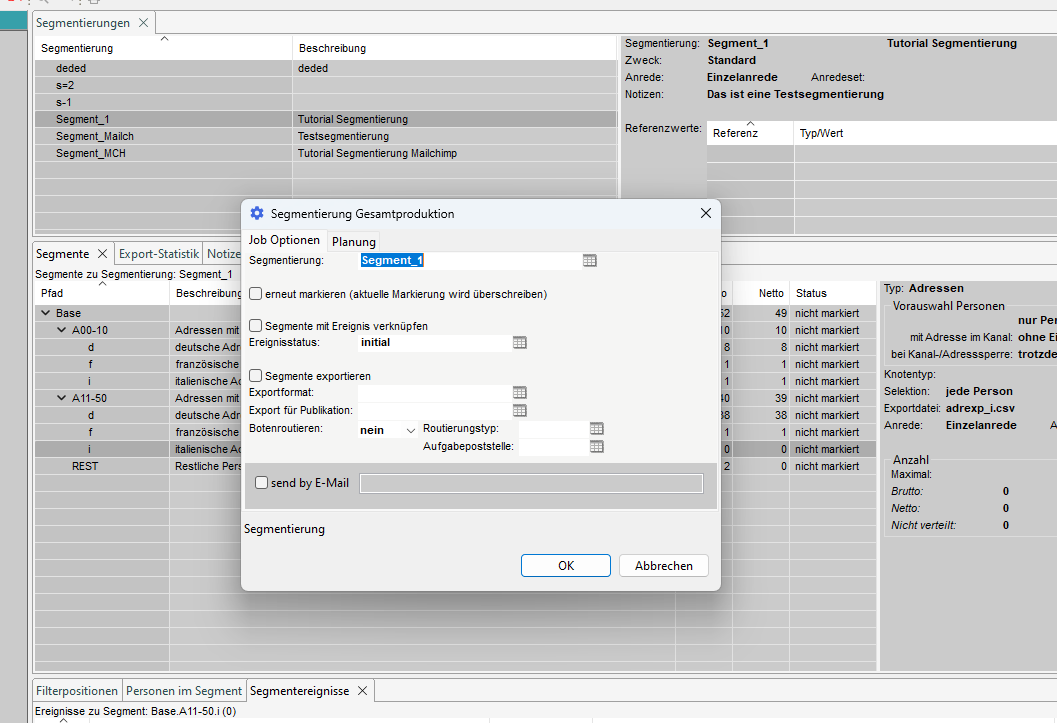
Task: Open lookup table icon for Segmentierung field
Action: click(590, 260)
